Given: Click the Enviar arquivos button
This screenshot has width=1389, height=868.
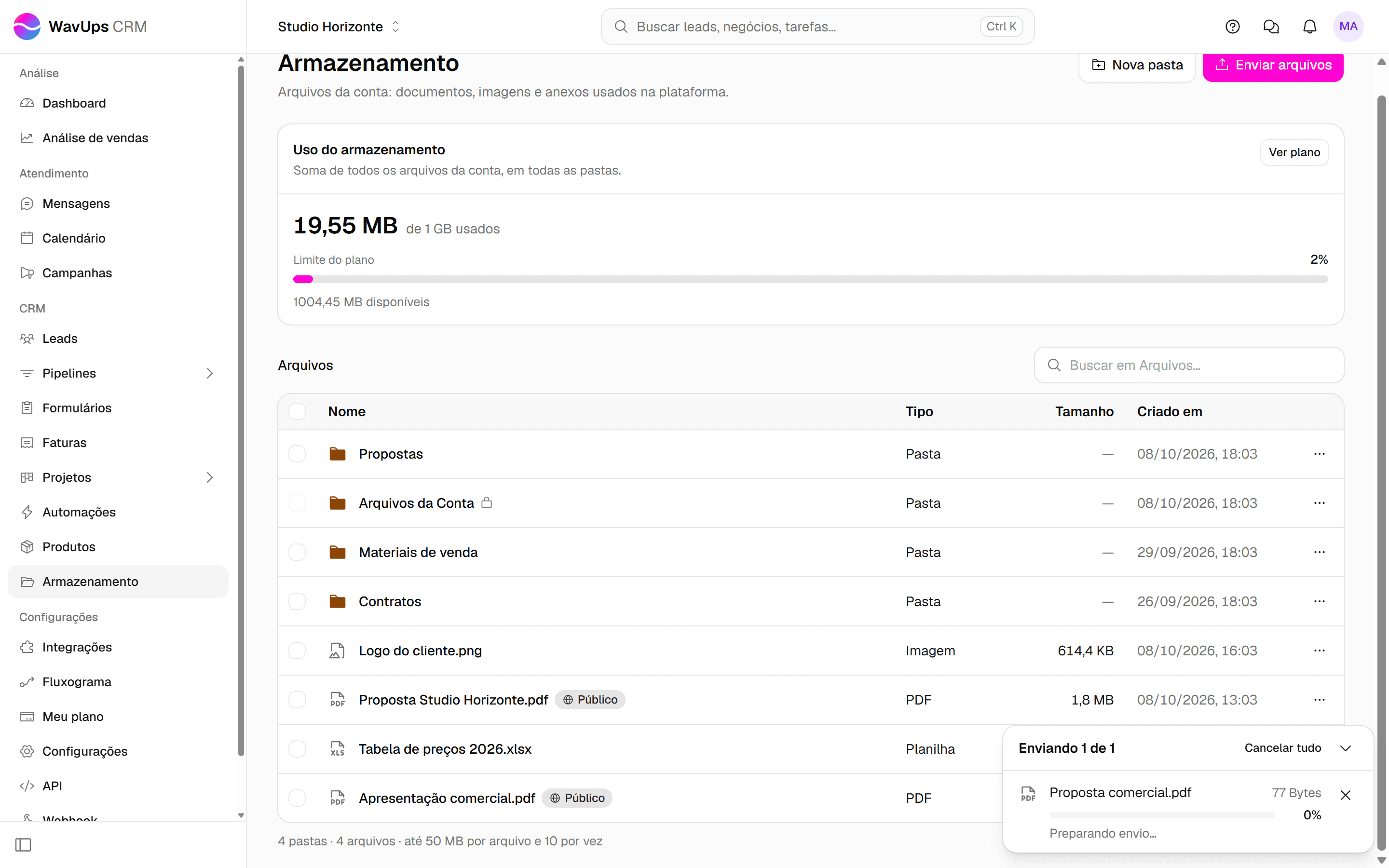Looking at the screenshot, I should (1272, 65).
